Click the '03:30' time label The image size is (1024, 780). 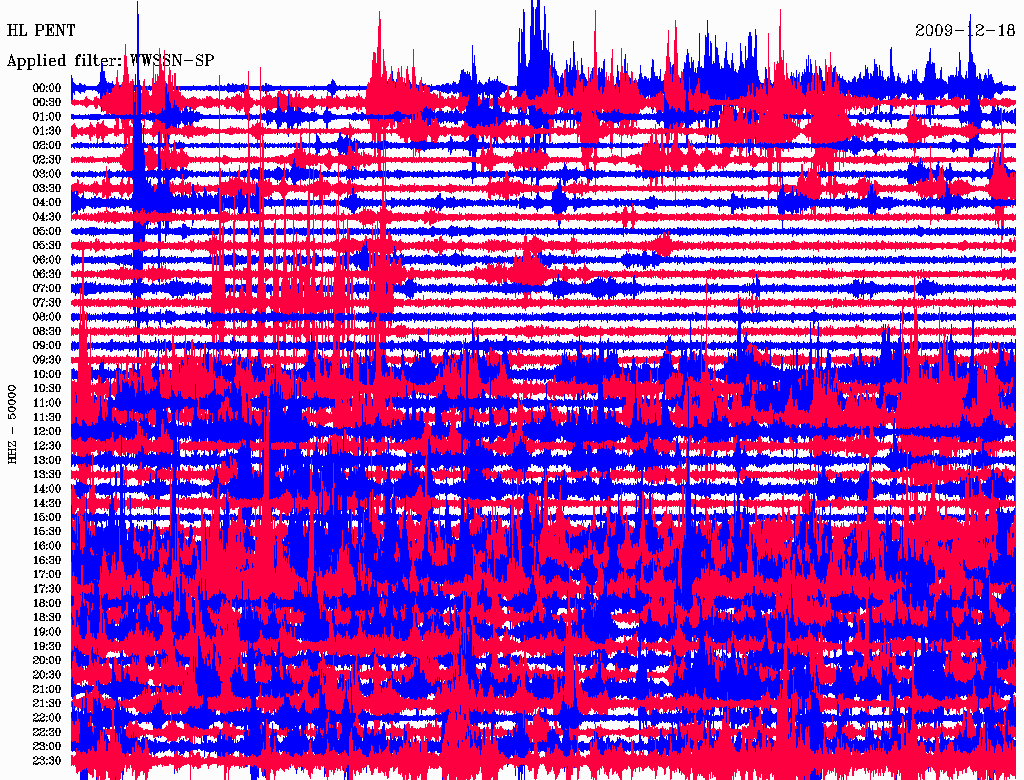pos(47,188)
